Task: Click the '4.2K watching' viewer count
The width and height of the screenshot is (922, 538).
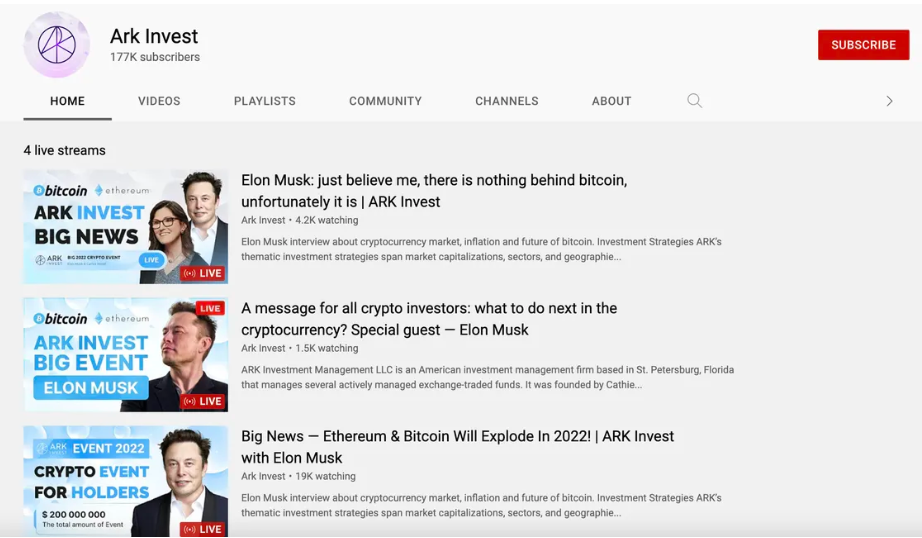Action: 326,220
